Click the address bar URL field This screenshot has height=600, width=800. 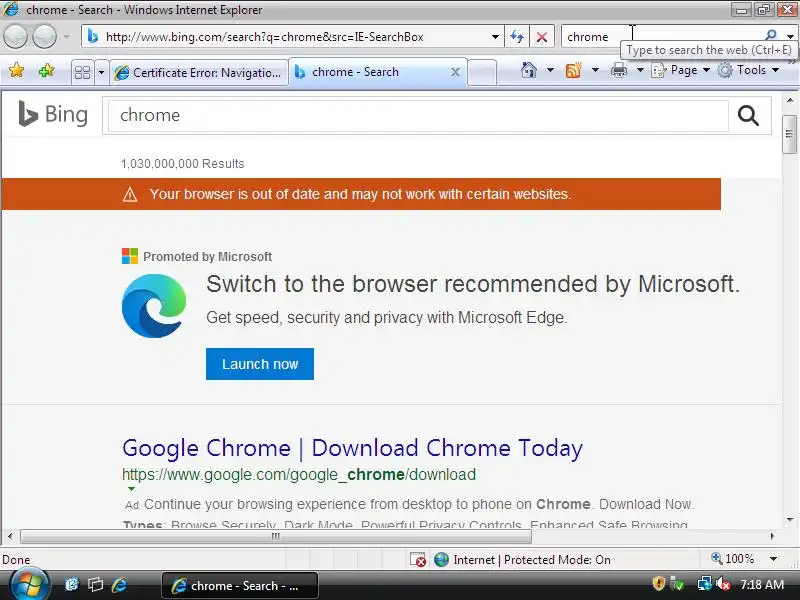pos(291,37)
